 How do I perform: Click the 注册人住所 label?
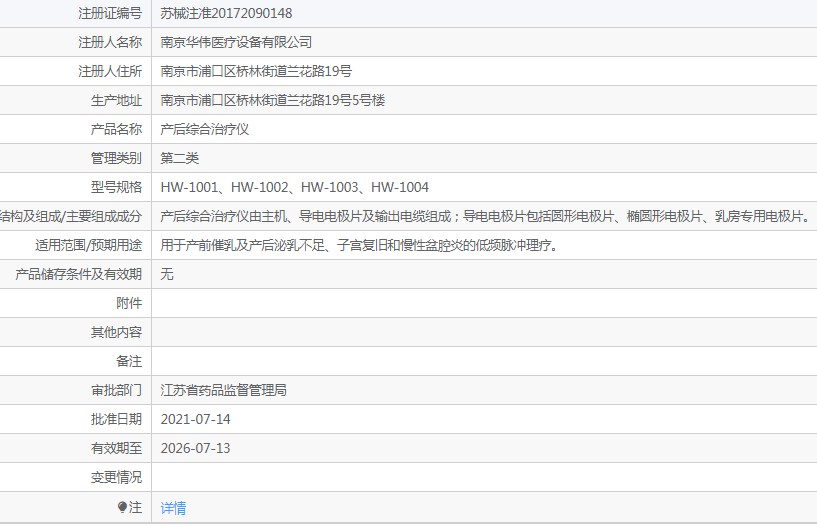(110, 71)
